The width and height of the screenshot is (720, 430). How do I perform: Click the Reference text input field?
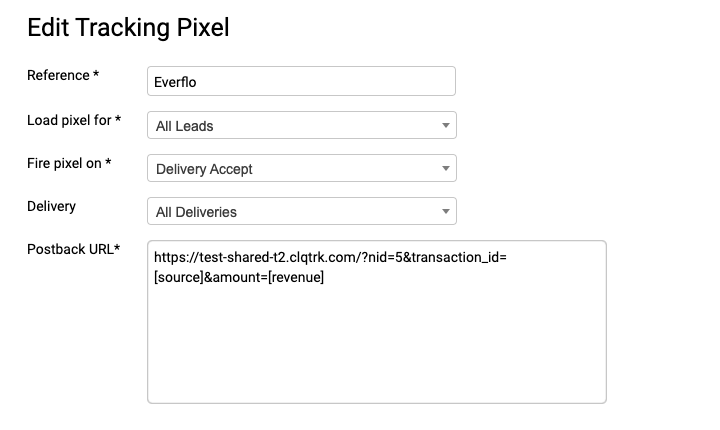301,81
